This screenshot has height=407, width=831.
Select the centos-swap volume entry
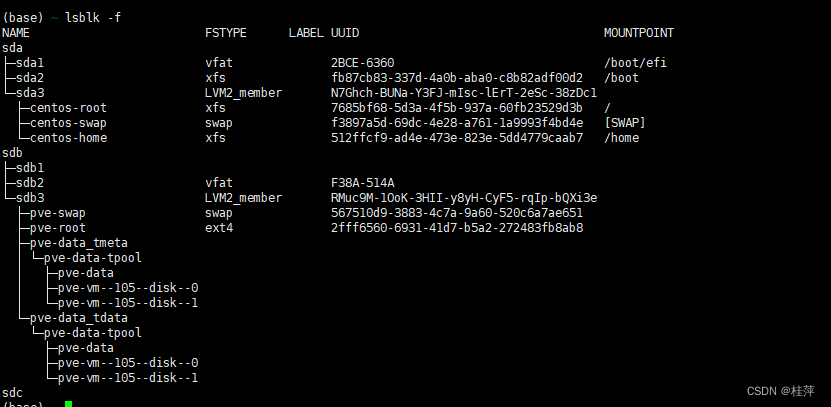[x=68, y=122]
